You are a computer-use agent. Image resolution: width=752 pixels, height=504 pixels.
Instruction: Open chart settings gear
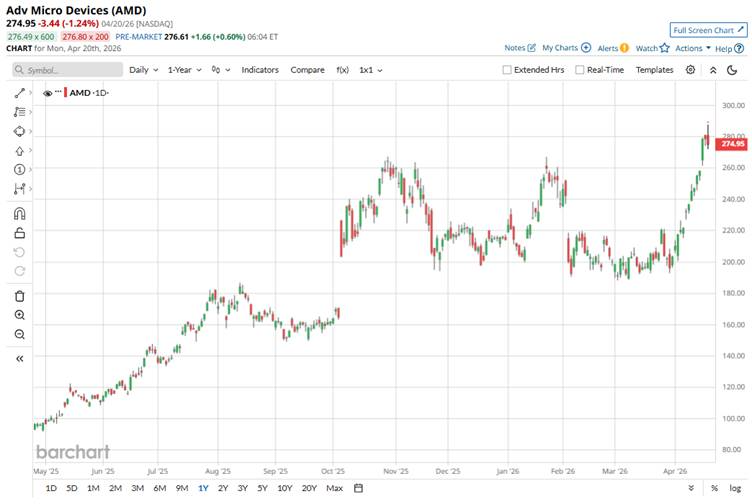691,70
